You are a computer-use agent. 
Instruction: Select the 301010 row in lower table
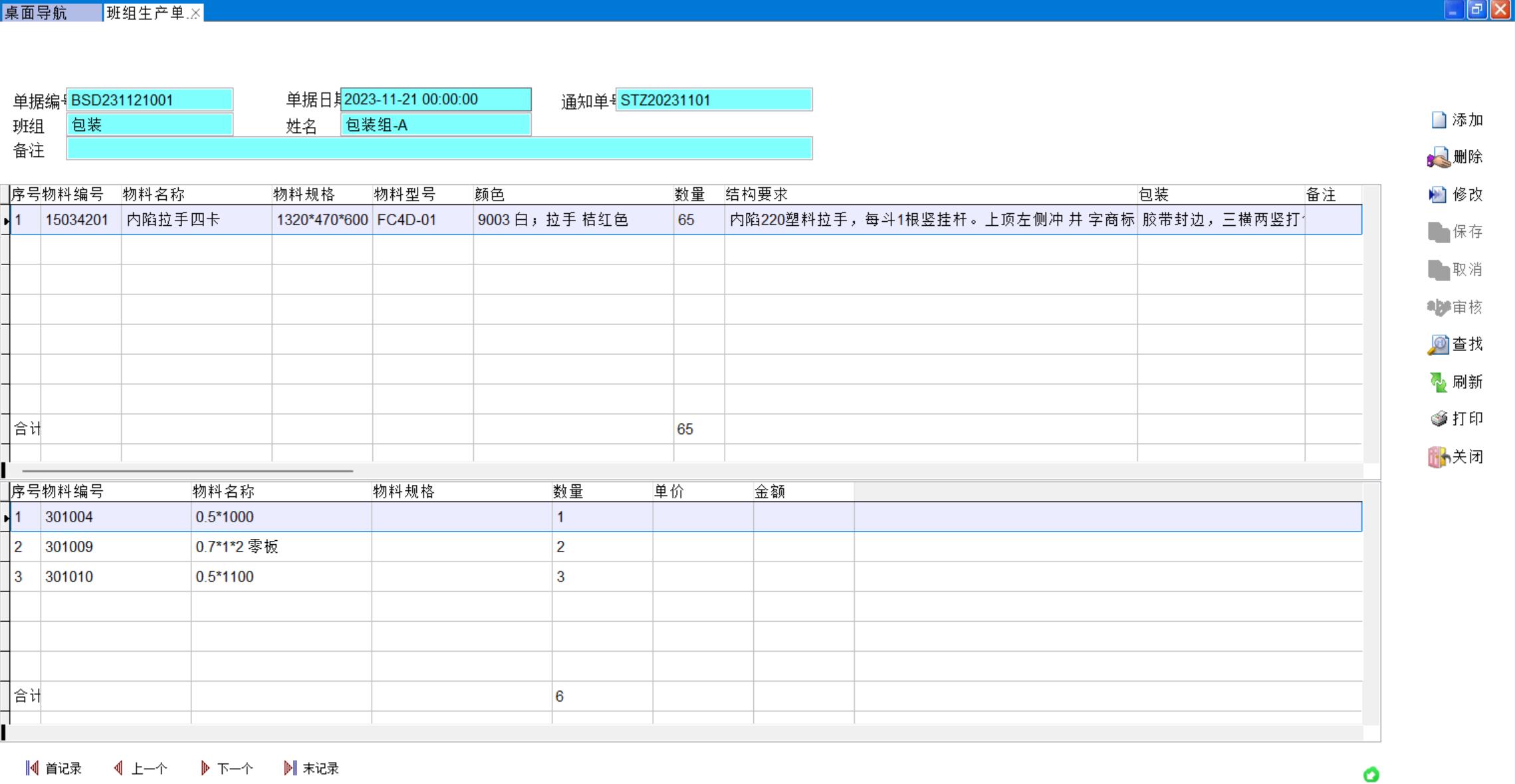[69, 577]
